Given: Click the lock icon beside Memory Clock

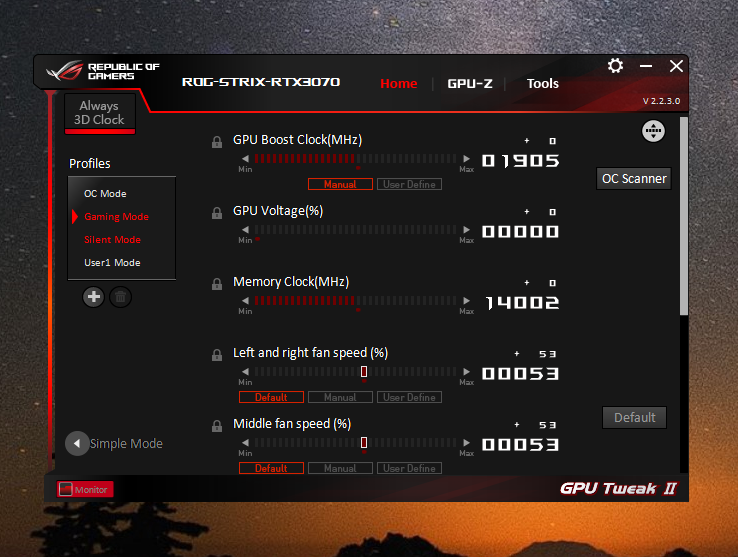Looking at the screenshot, I should pyautogui.click(x=217, y=284).
